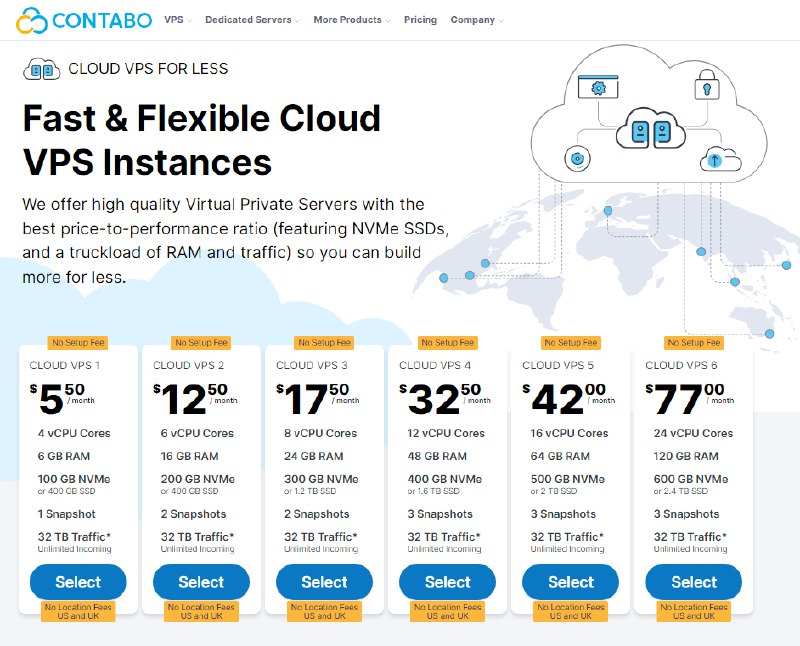Click the $42.00 per month price
800x646 pixels.
[569, 399]
